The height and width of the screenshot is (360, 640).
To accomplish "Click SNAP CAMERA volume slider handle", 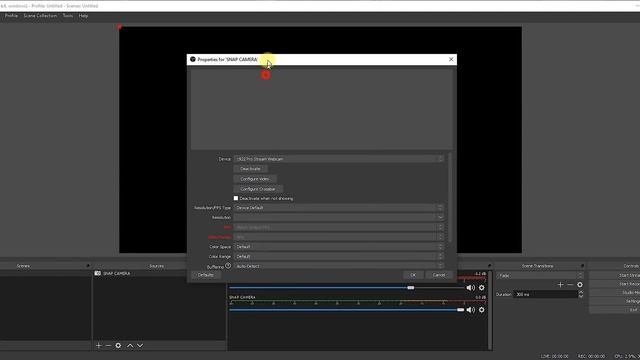I will 460,310.
